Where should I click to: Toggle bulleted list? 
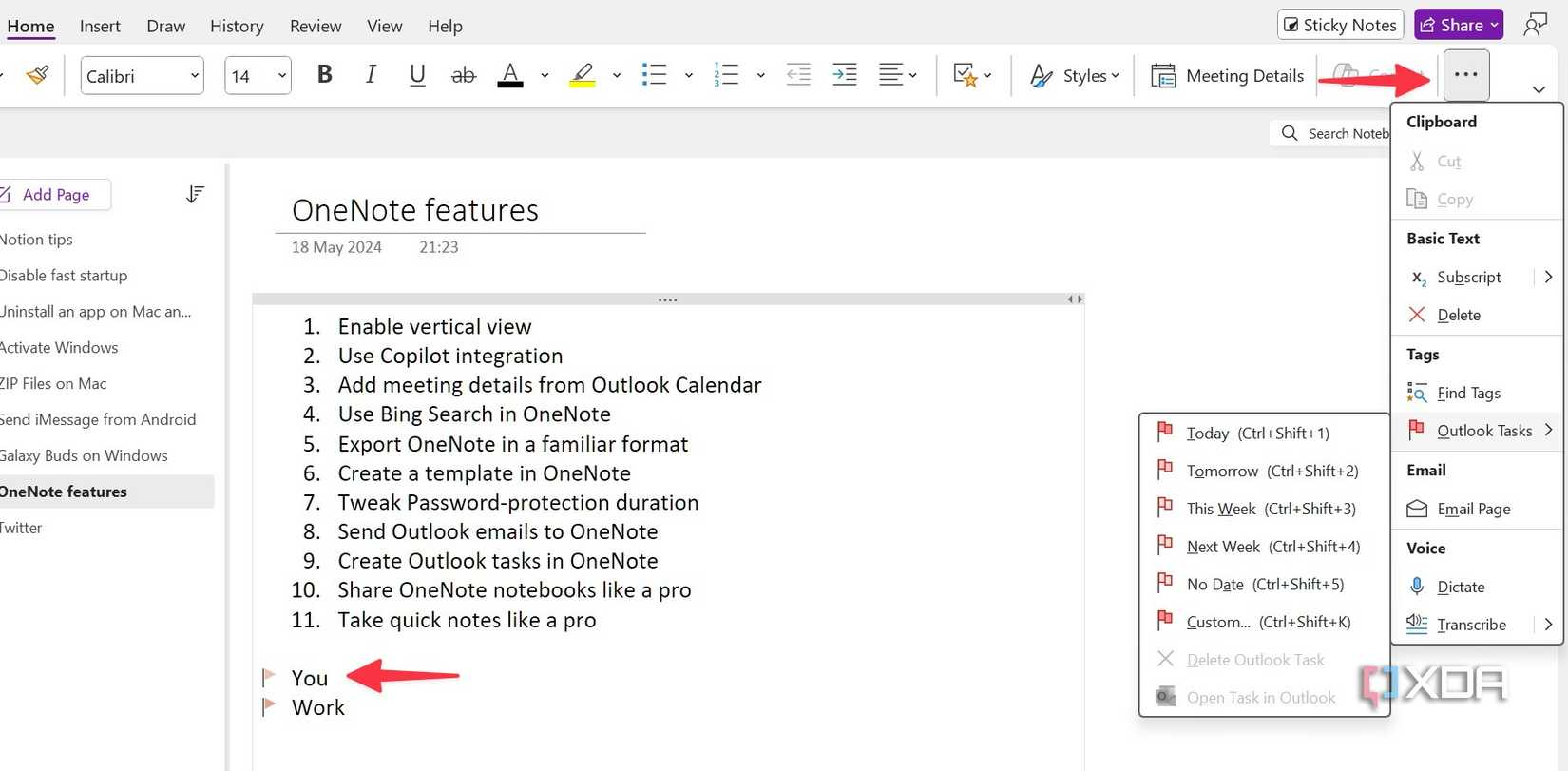pyautogui.click(x=654, y=75)
